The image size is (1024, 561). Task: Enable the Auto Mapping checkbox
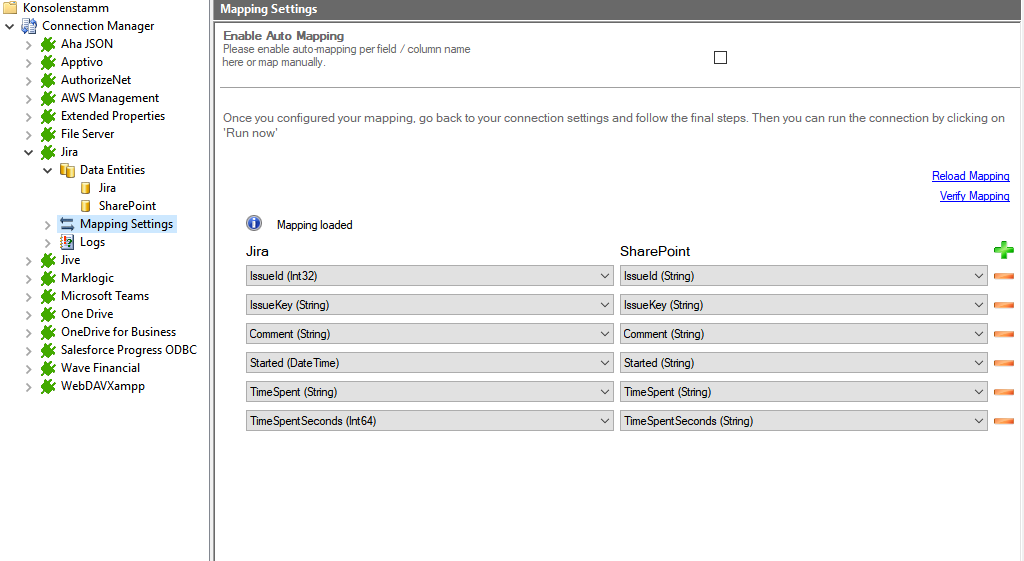720,57
